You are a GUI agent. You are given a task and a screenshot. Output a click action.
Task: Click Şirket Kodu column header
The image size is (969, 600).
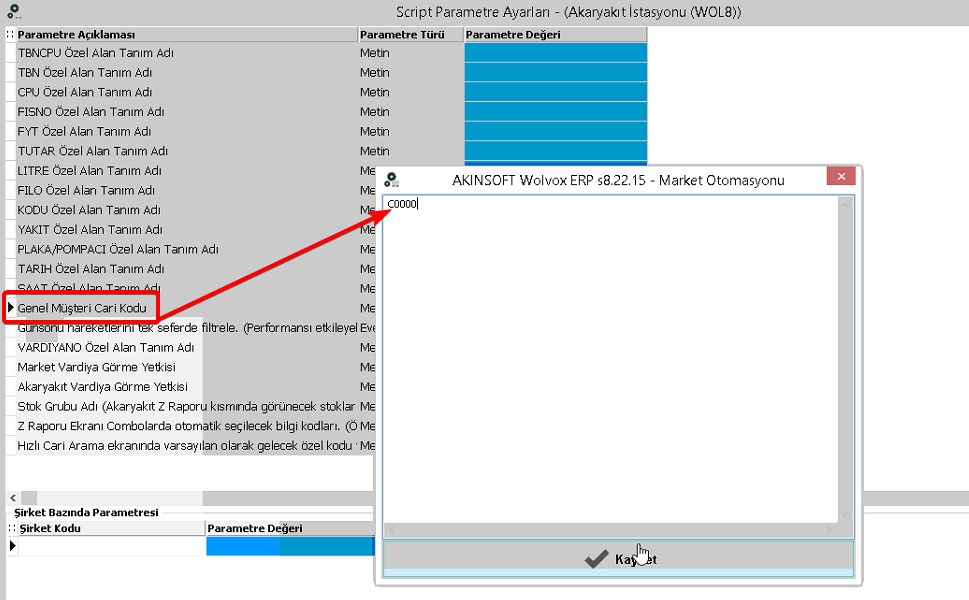tap(111, 528)
